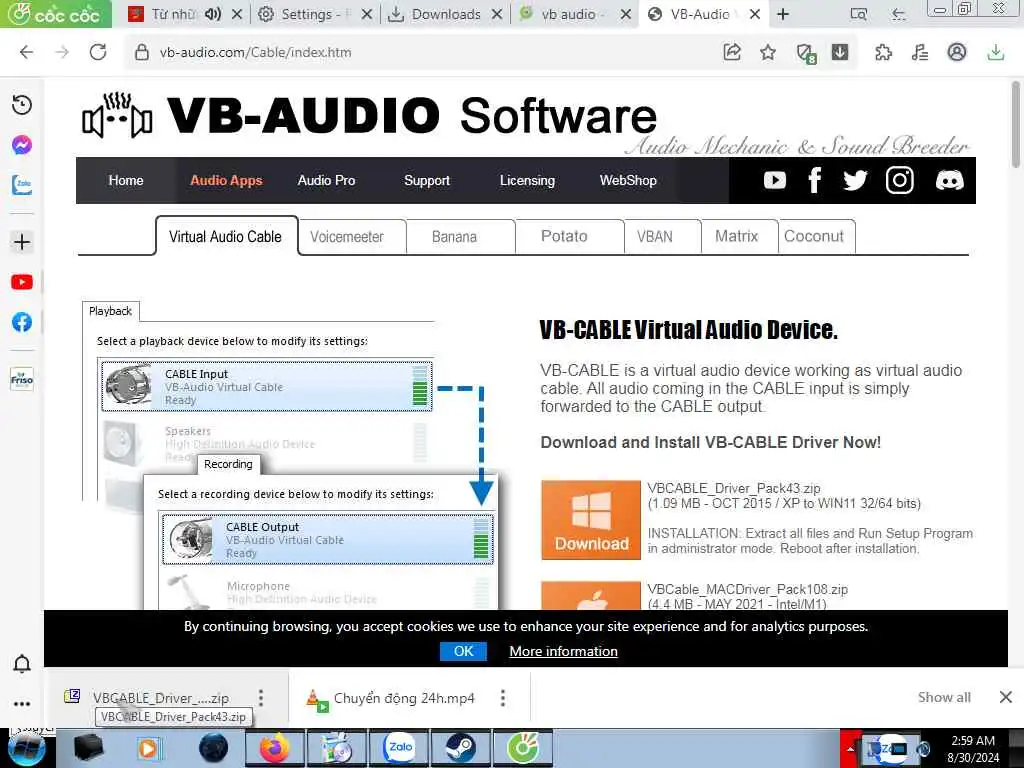Viewport: 1024px width, 768px height.
Task: Visit VB-Audio Facebook page icon
Action: pos(814,180)
